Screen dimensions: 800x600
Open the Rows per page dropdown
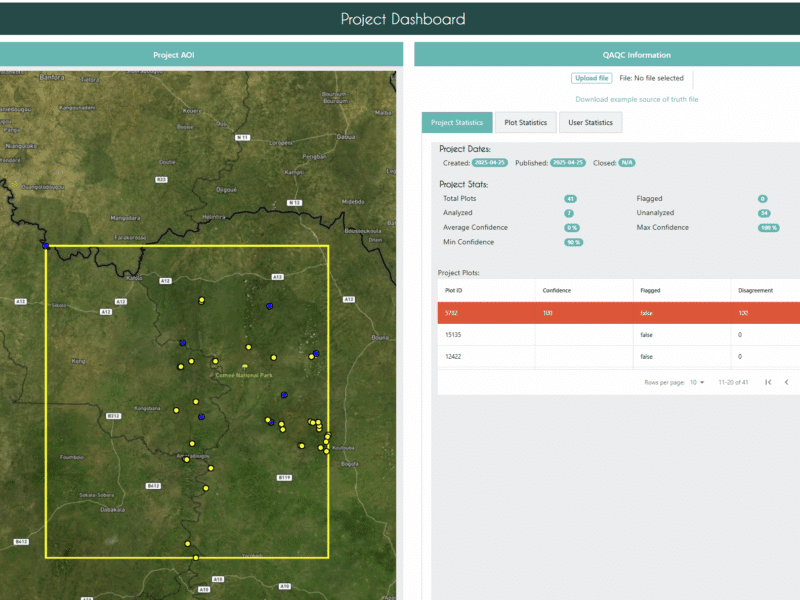coord(697,382)
